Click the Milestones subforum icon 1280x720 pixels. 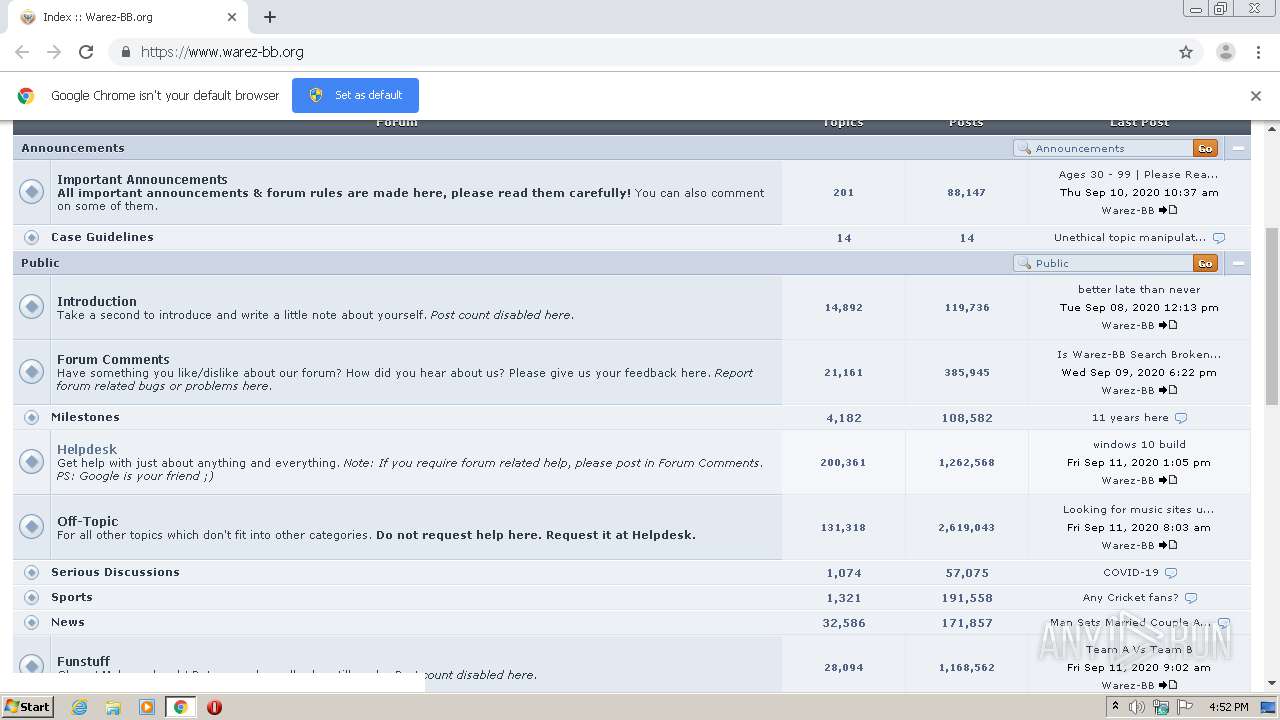31,417
